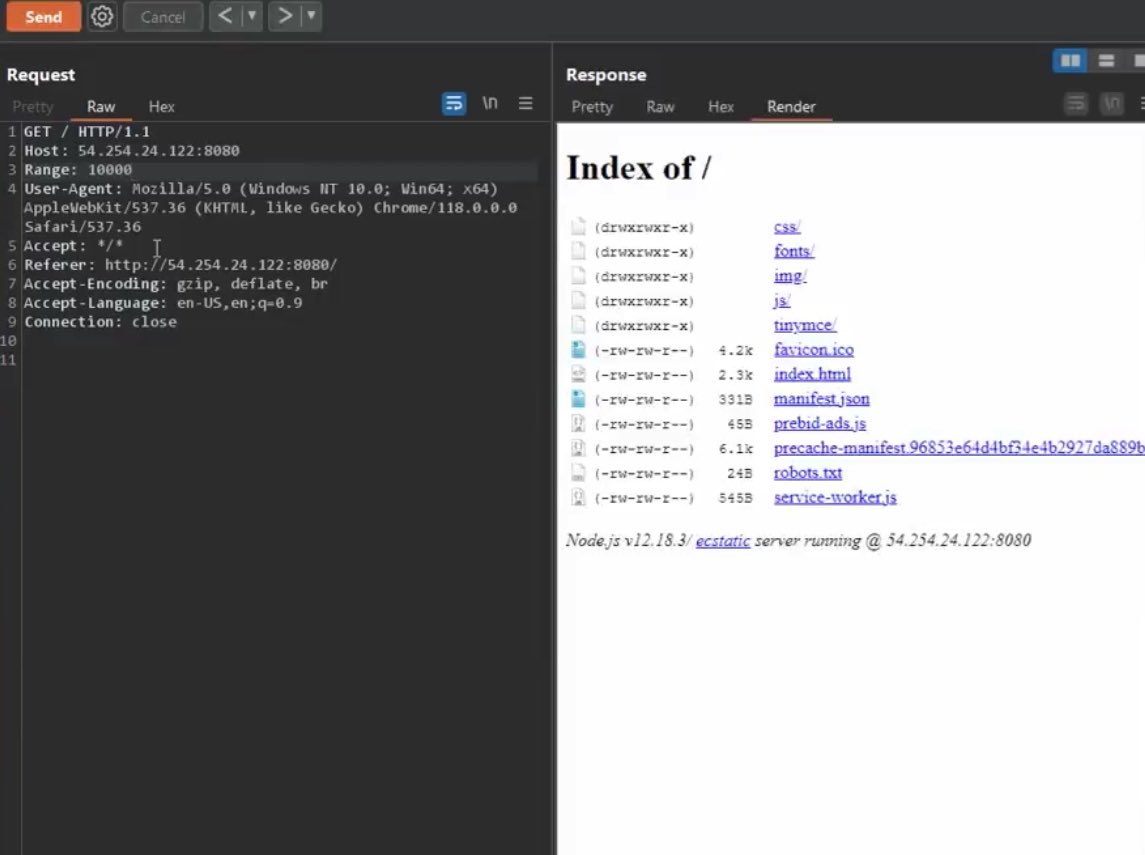Click the folder icon beside img/
Image resolution: width=1145 pixels, height=855 pixels.
coord(578,276)
